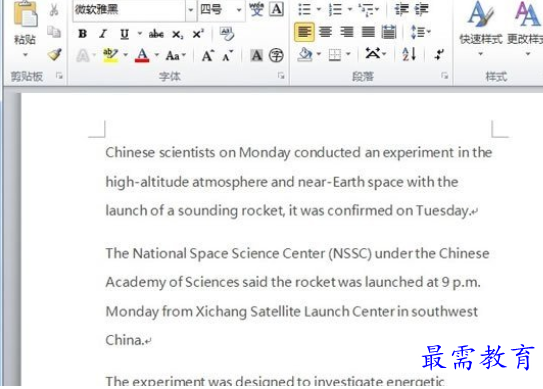This screenshot has width=543, height=389.
Task: Click the font name box 微软雅黑
Action: pos(129,10)
